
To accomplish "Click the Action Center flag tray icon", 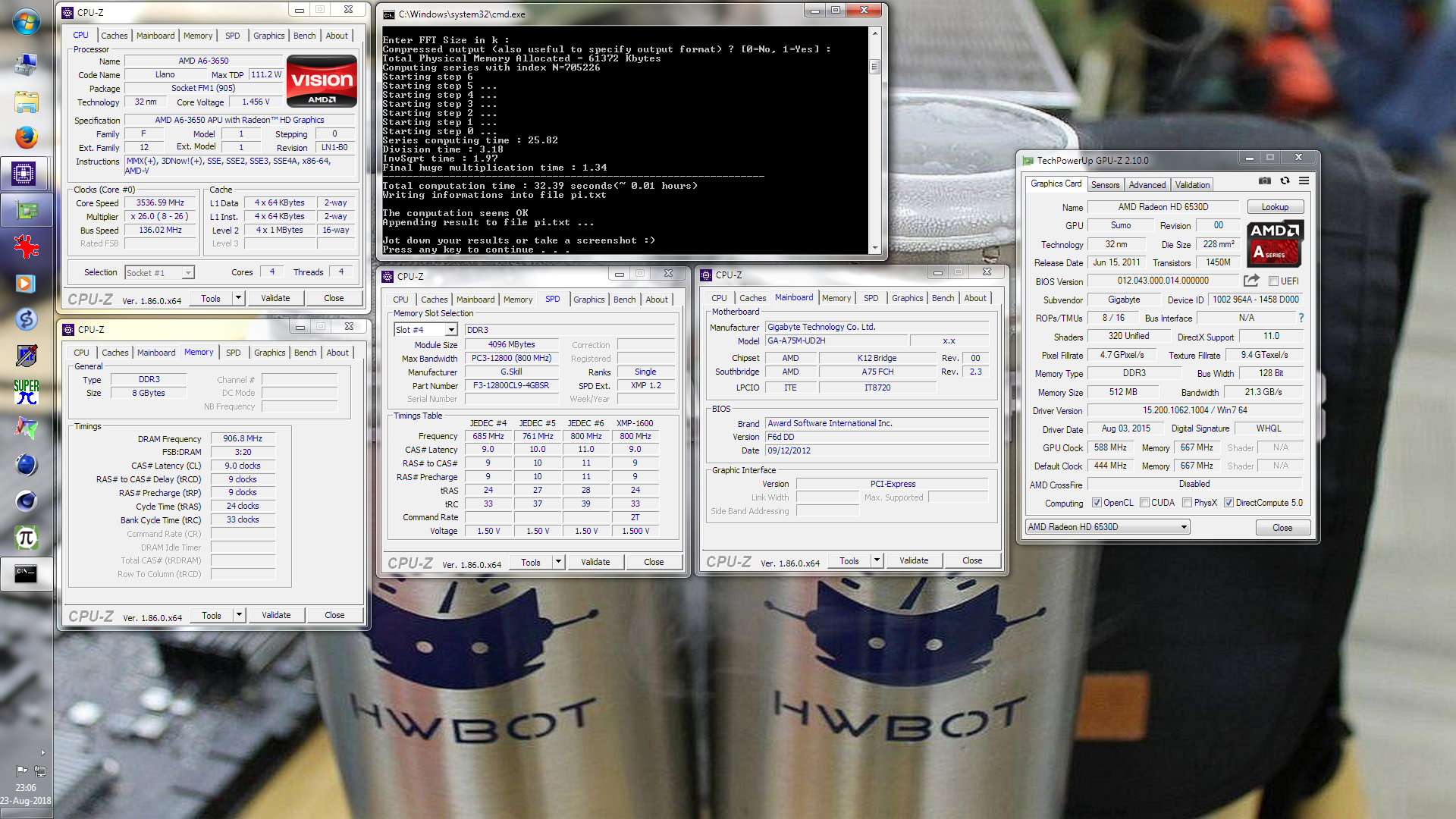I will tap(21, 771).
